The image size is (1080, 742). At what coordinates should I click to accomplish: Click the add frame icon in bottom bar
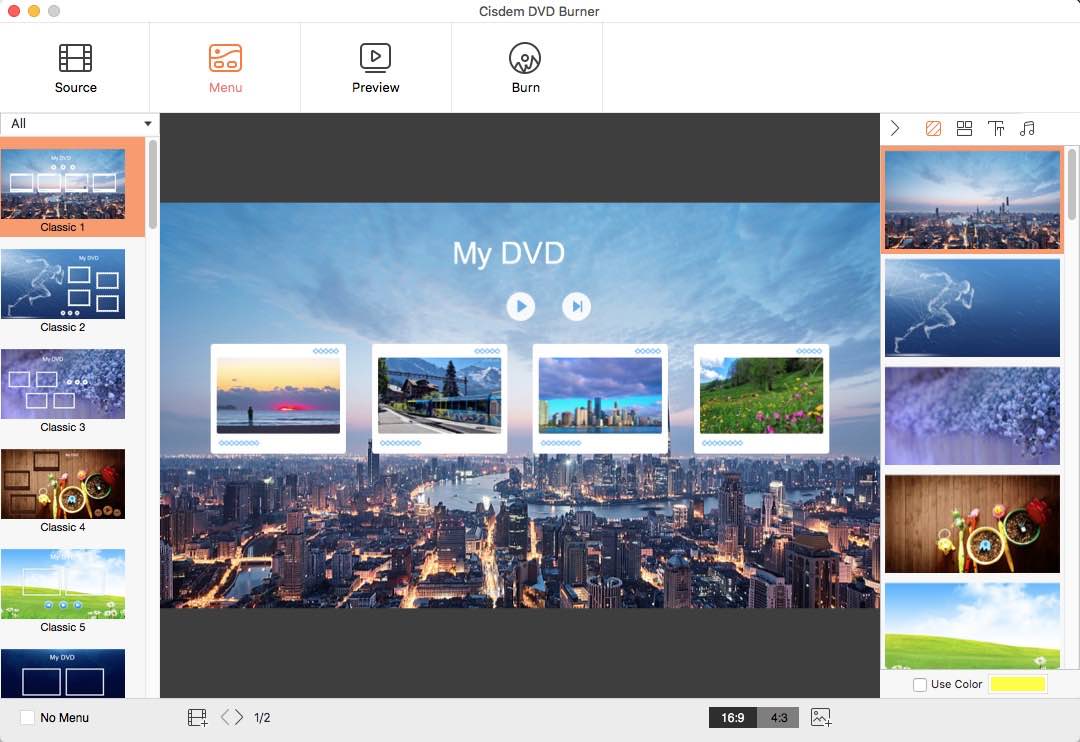197,717
